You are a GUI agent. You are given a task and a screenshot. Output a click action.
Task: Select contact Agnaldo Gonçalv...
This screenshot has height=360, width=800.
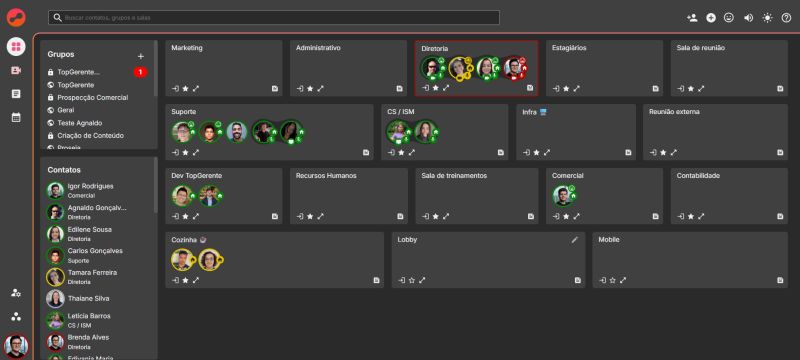click(x=97, y=212)
